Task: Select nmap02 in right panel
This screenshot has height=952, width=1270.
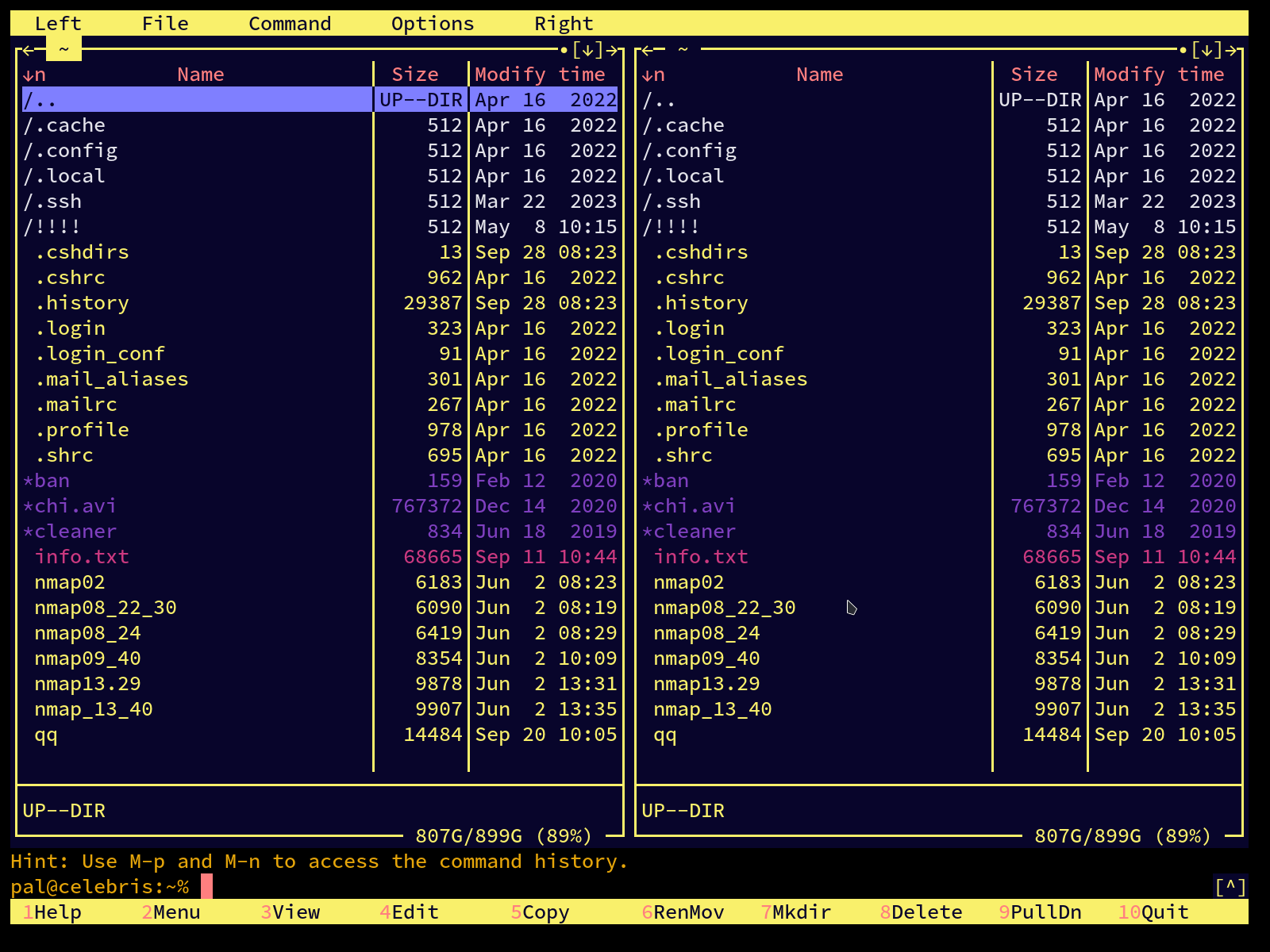Action: pyautogui.click(x=939, y=582)
